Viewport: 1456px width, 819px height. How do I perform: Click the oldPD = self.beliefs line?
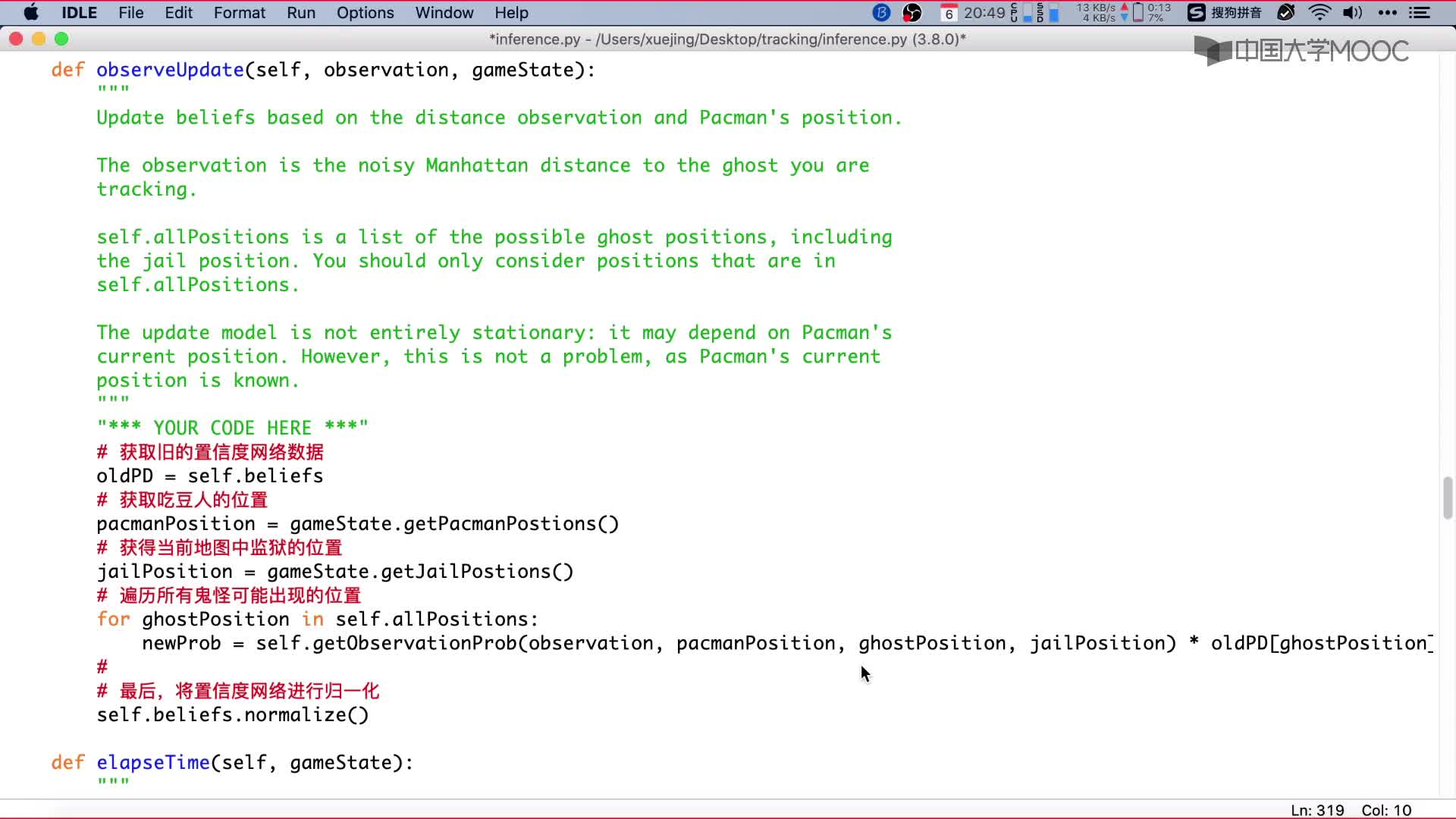click(210, 476)
